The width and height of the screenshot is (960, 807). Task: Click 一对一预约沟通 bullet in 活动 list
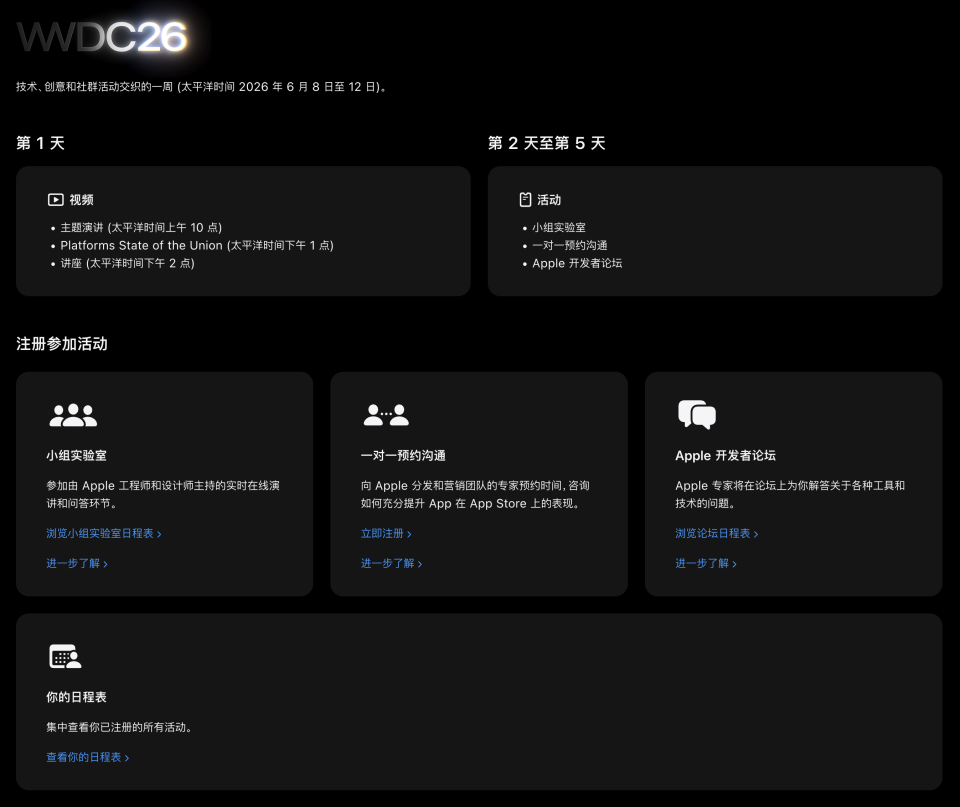point(569,246)
